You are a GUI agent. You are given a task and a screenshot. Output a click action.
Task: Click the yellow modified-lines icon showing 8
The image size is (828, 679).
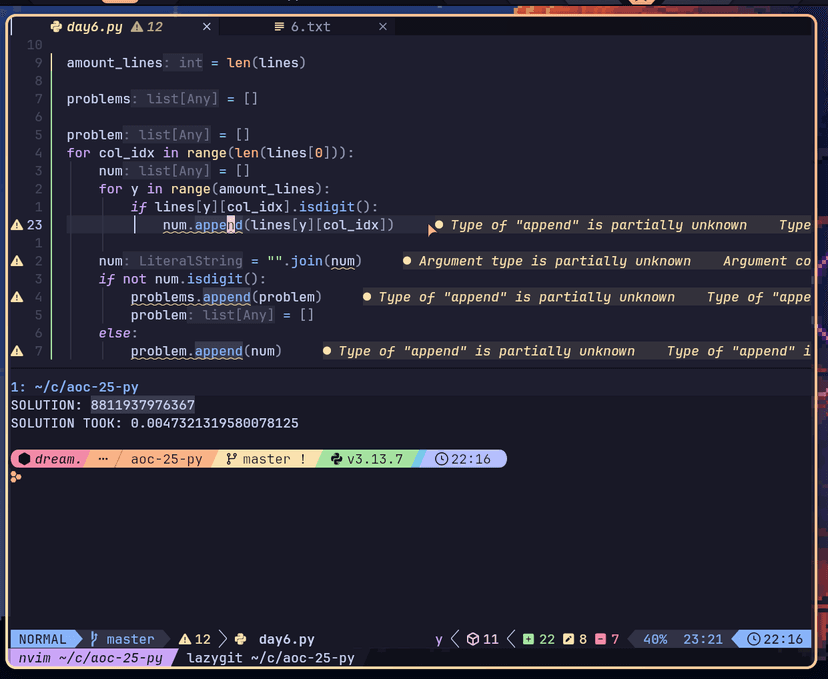pyautogui.click(x=568, y=639)
